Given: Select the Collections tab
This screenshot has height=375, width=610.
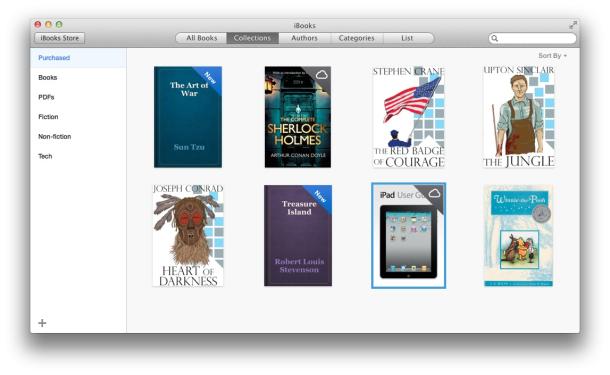Looking at the screenshot, I should tap(252, 38).
